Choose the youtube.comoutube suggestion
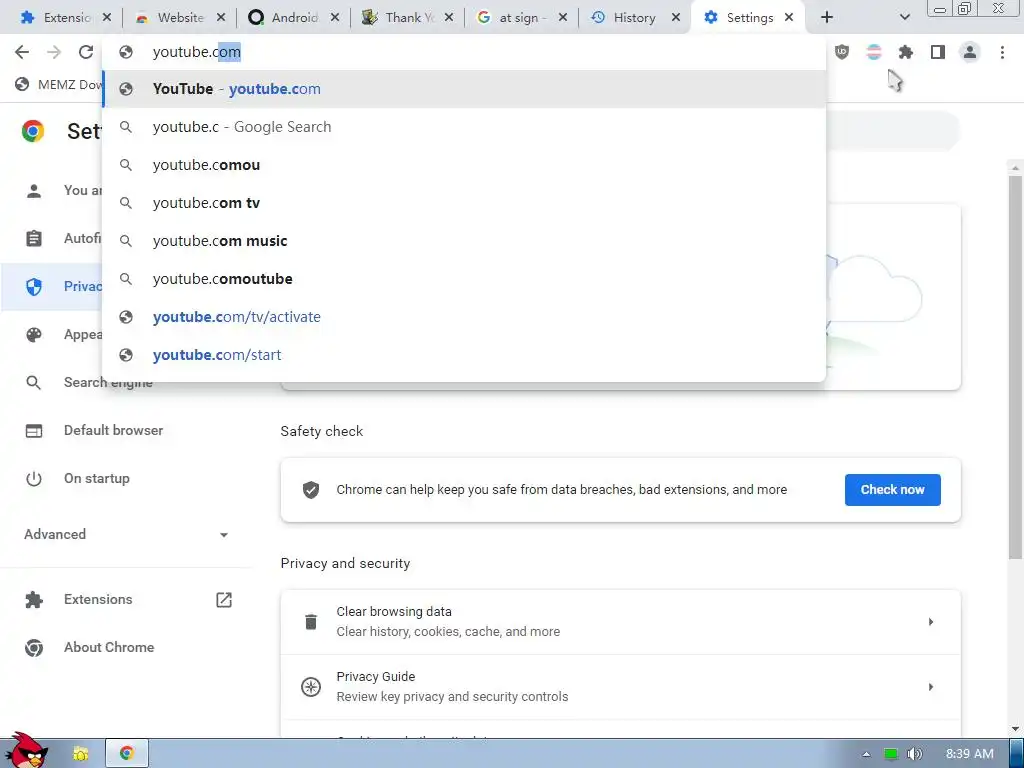The height and width of the screenshot is (768, 1024). tap(464, 279)
